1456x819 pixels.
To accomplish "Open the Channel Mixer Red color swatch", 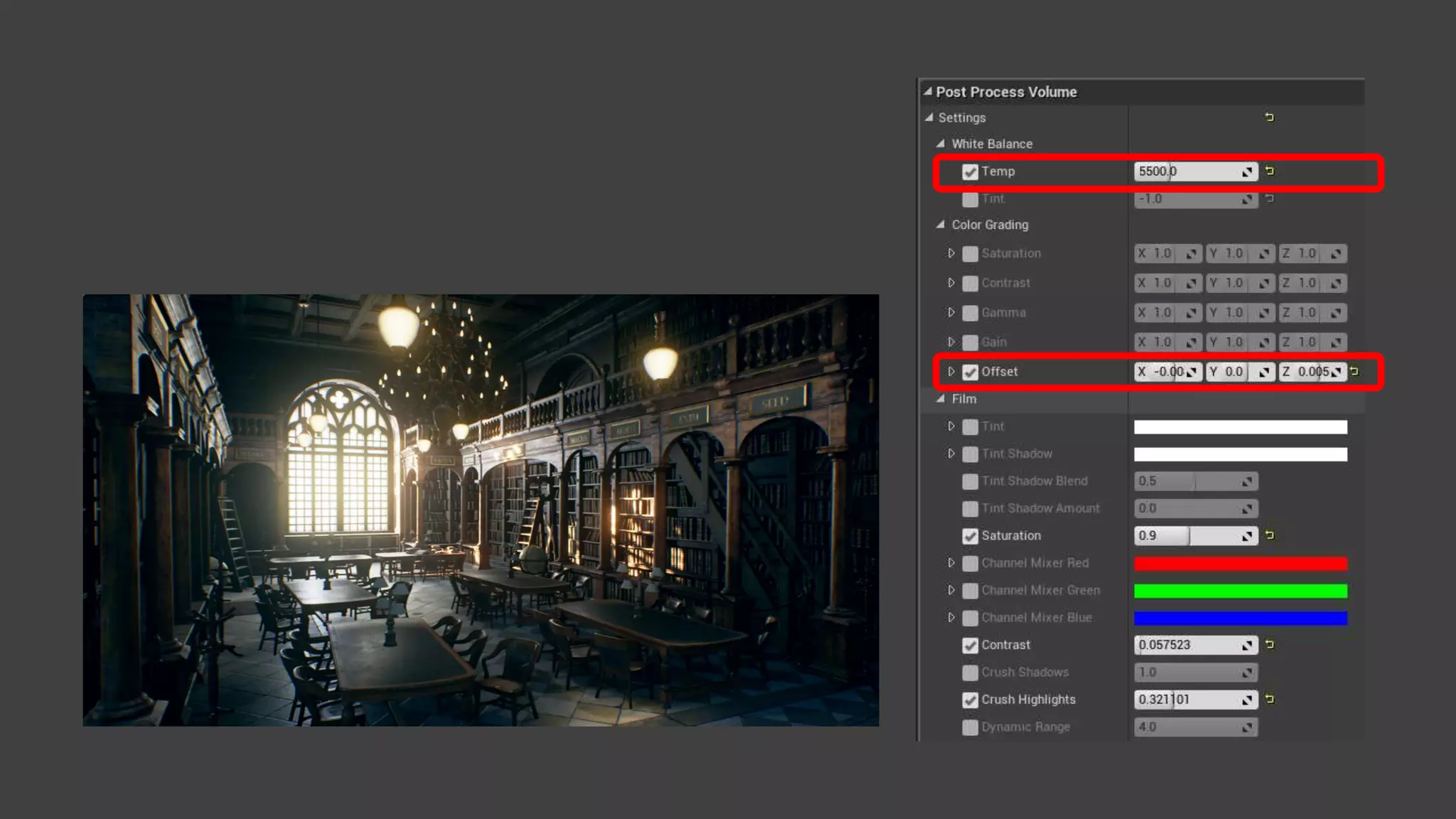I will pyautogui.click(x=1240, y=564).
